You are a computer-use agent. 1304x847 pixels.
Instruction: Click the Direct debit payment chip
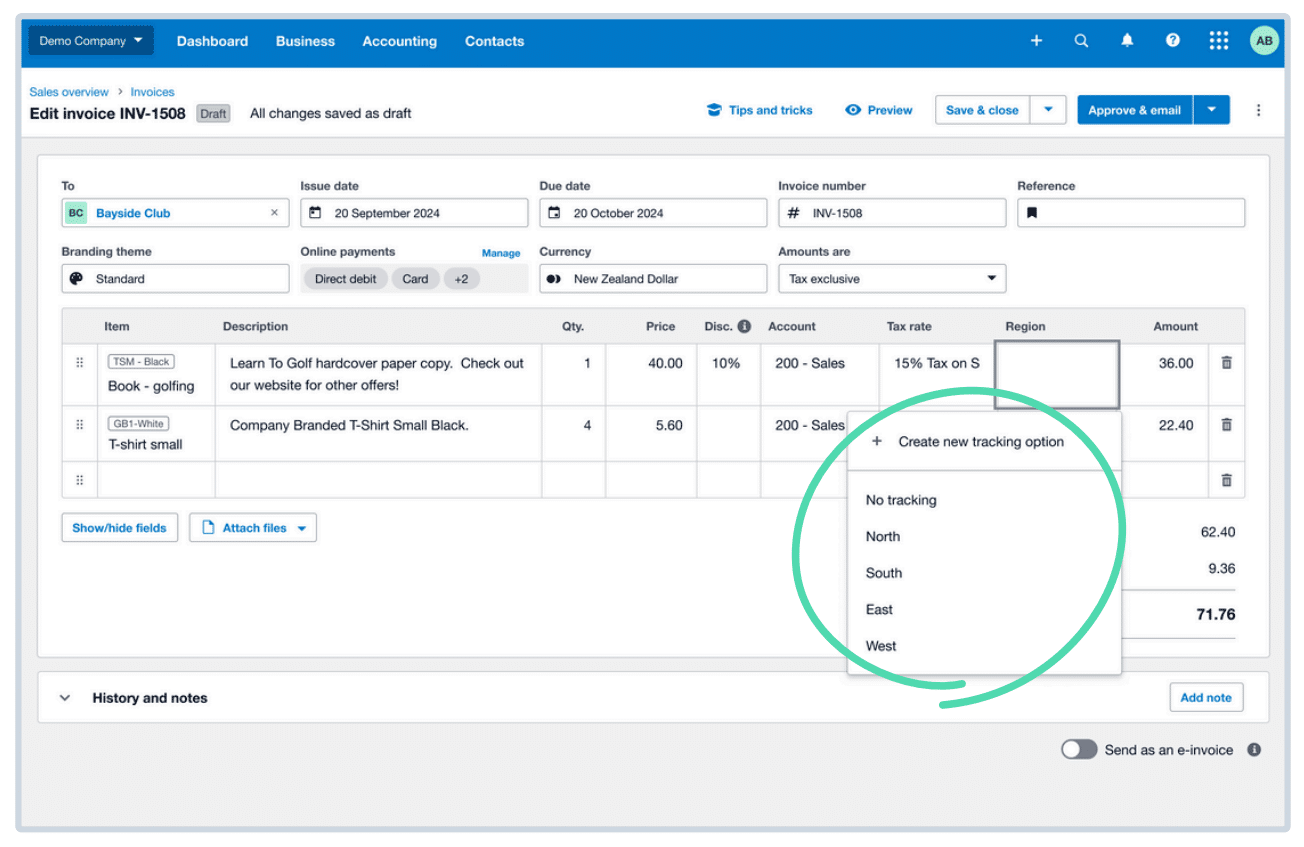pyautogui.click(x=345, y=279)
